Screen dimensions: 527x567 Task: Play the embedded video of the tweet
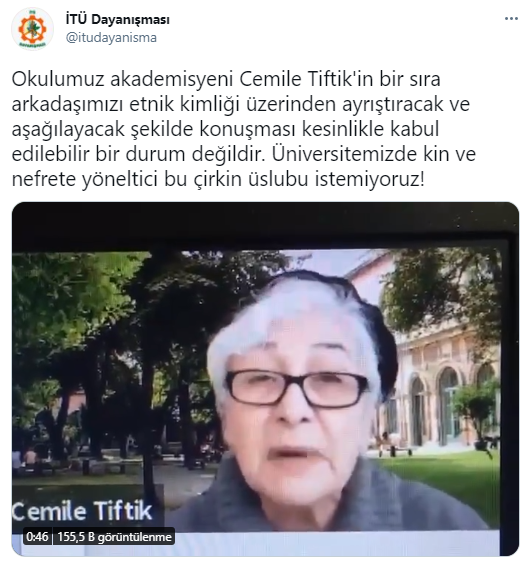click(265, 379)
